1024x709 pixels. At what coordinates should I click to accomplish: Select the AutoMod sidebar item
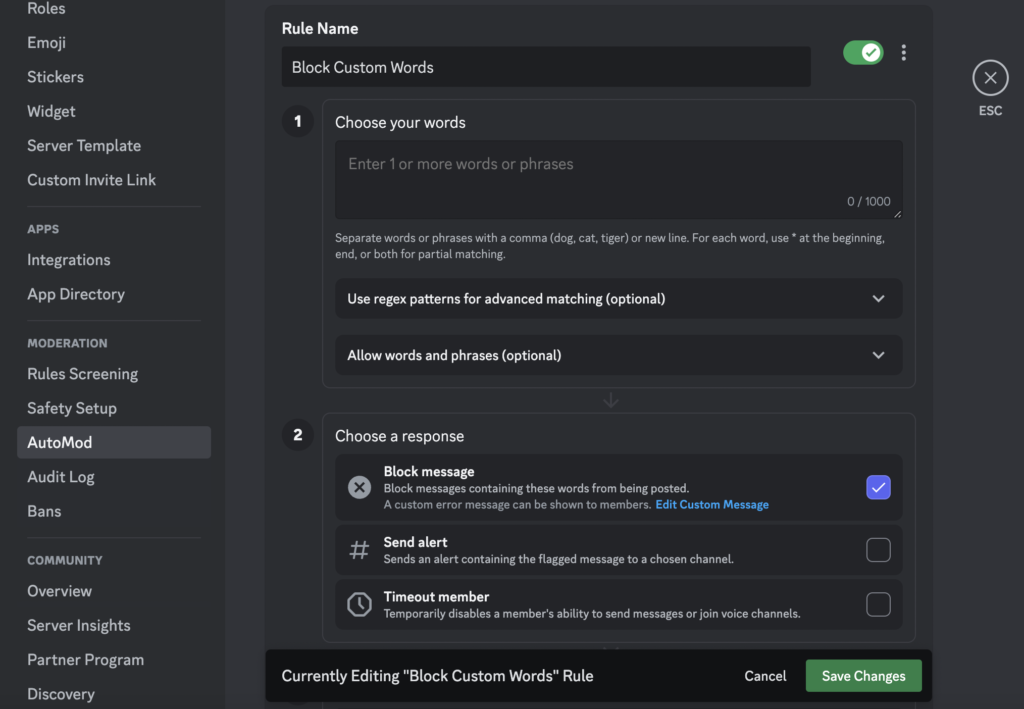(x=114, y=443)
